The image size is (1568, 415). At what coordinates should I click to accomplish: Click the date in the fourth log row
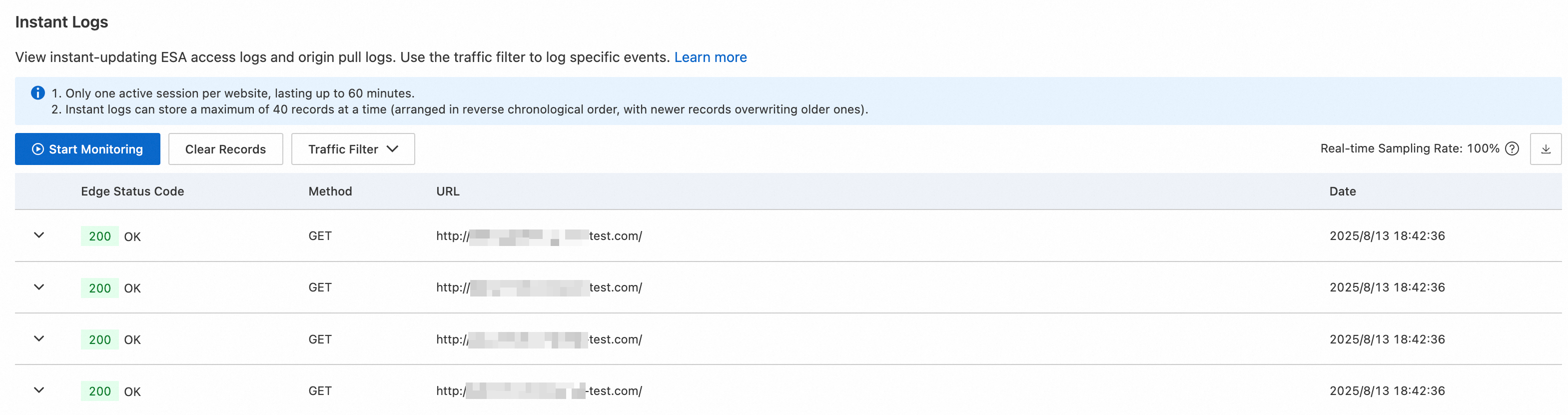pyautogui.click(x=1386, y=391)
